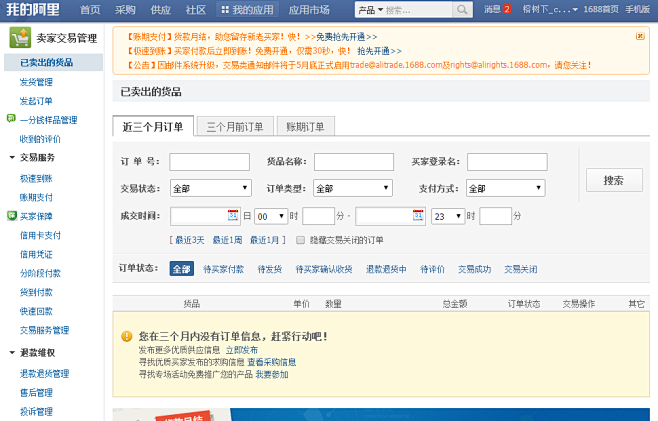The width and height of the screenshot is (658, 421).
Task: Collapse the 退款维权 sidebar section
Action: pyautogui.click(x=11, y=353)
